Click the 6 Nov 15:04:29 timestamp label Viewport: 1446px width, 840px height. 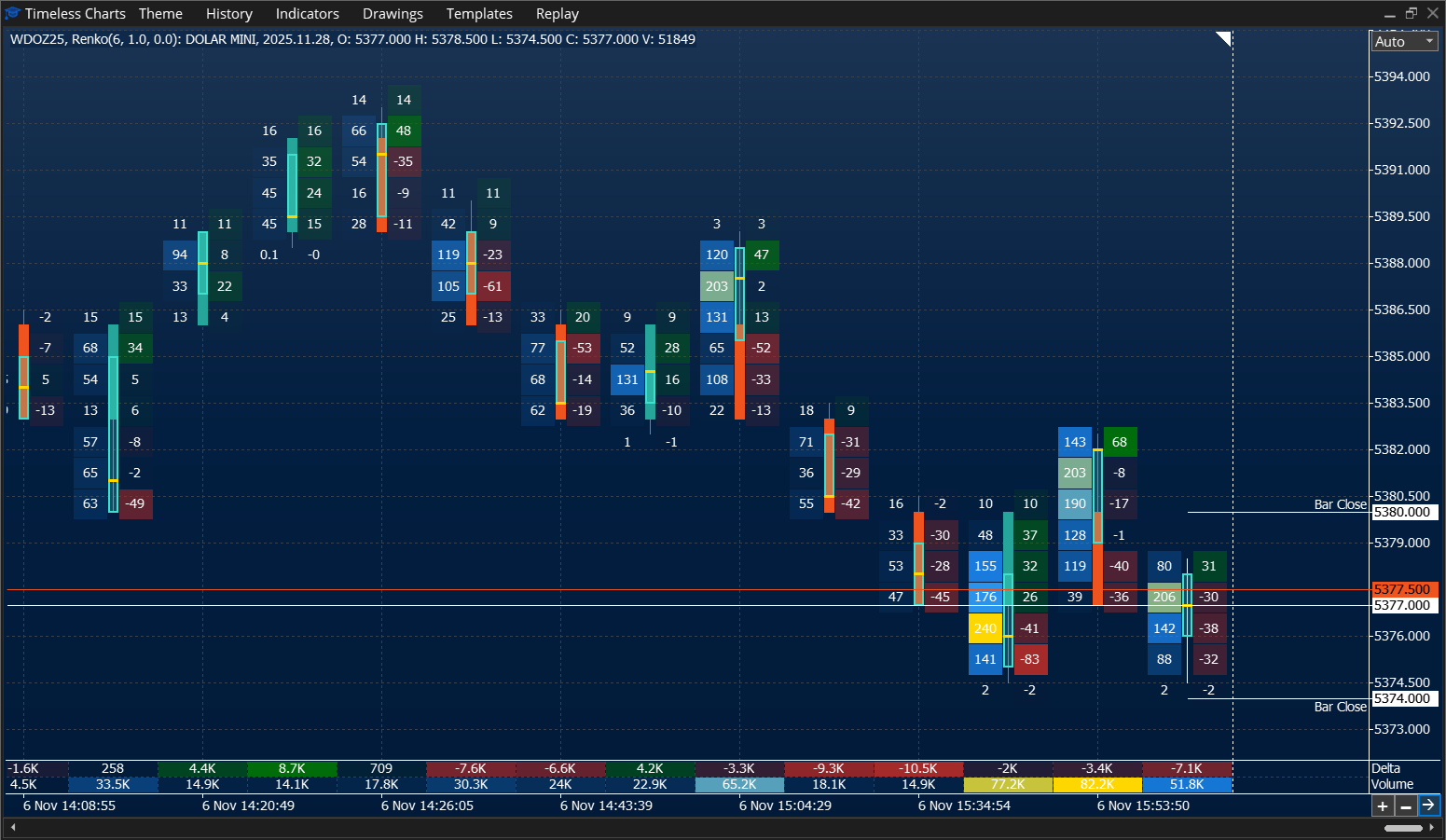785,805
